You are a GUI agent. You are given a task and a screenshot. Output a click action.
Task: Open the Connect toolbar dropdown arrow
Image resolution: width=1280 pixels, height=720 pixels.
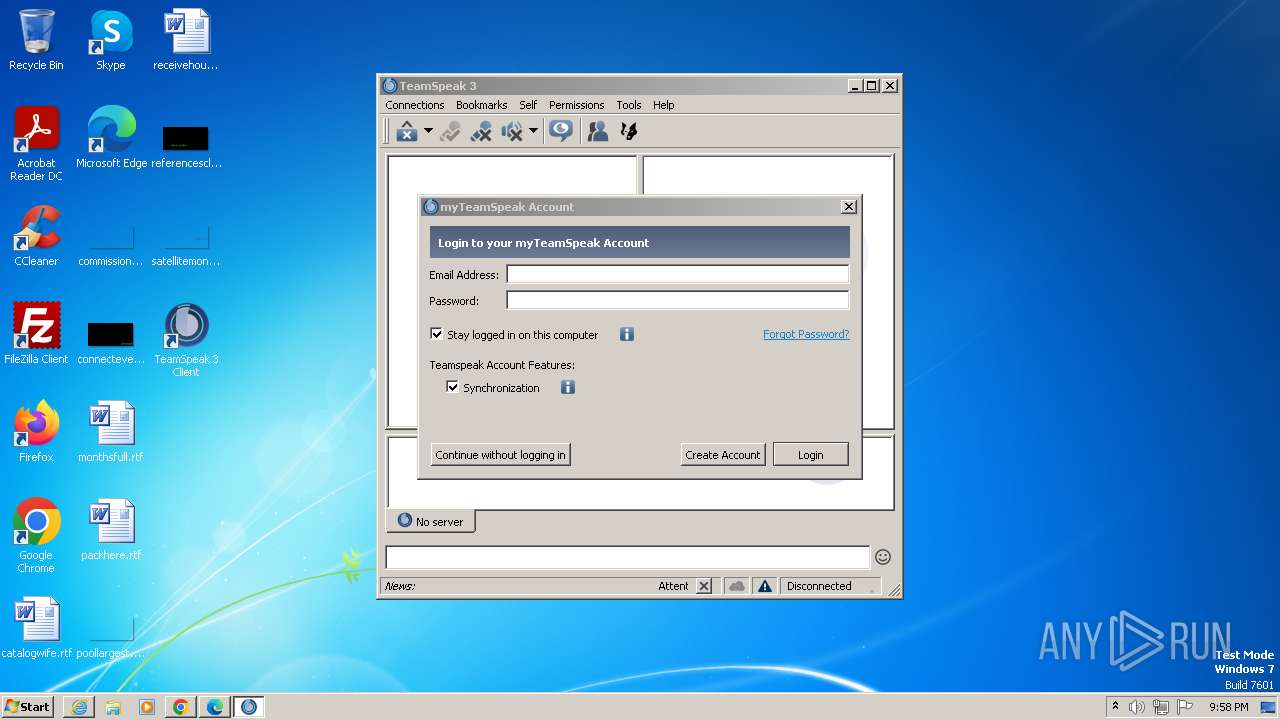click(428, 131)
